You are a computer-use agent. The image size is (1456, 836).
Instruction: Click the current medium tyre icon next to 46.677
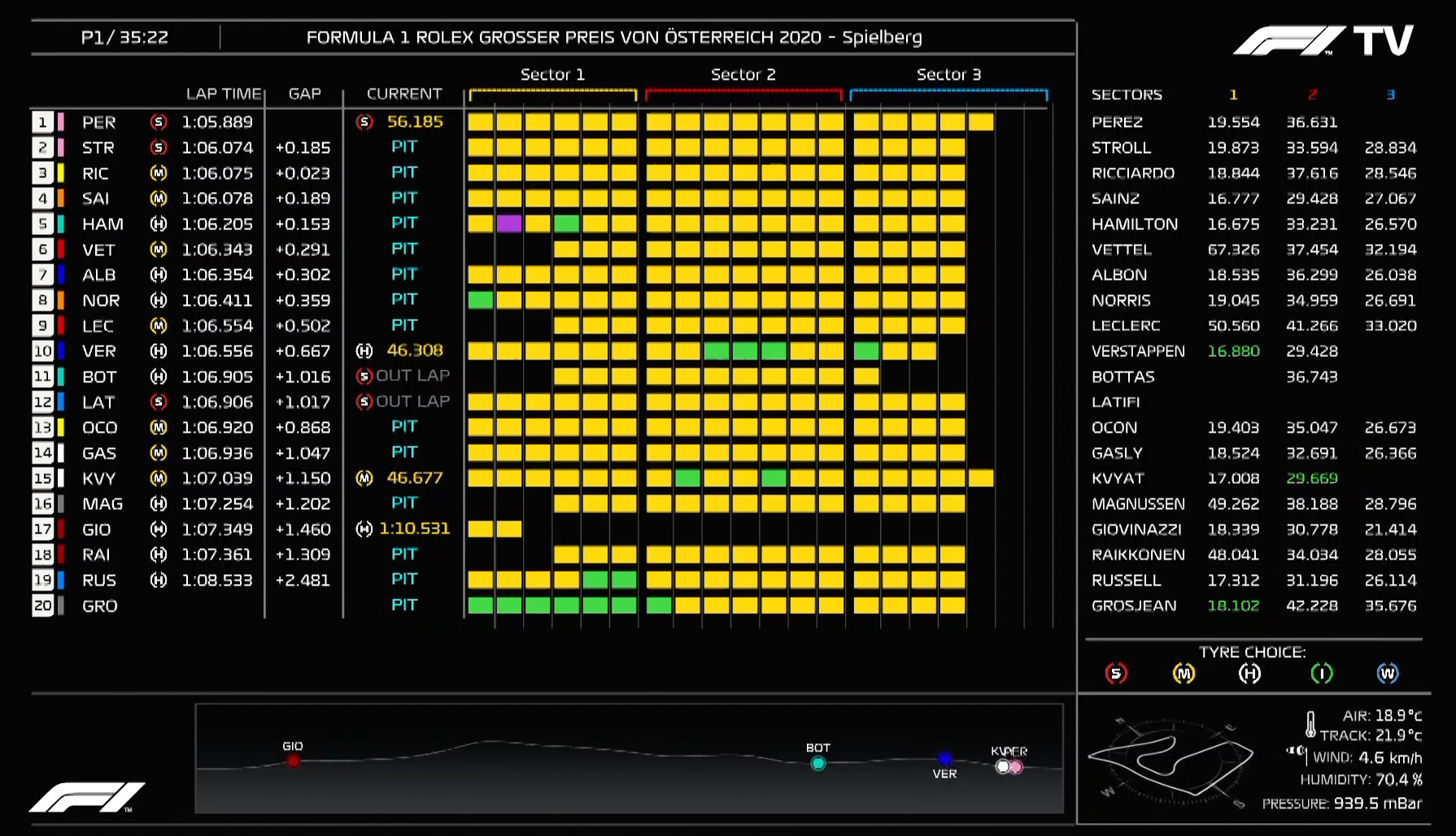click(364, 478)
